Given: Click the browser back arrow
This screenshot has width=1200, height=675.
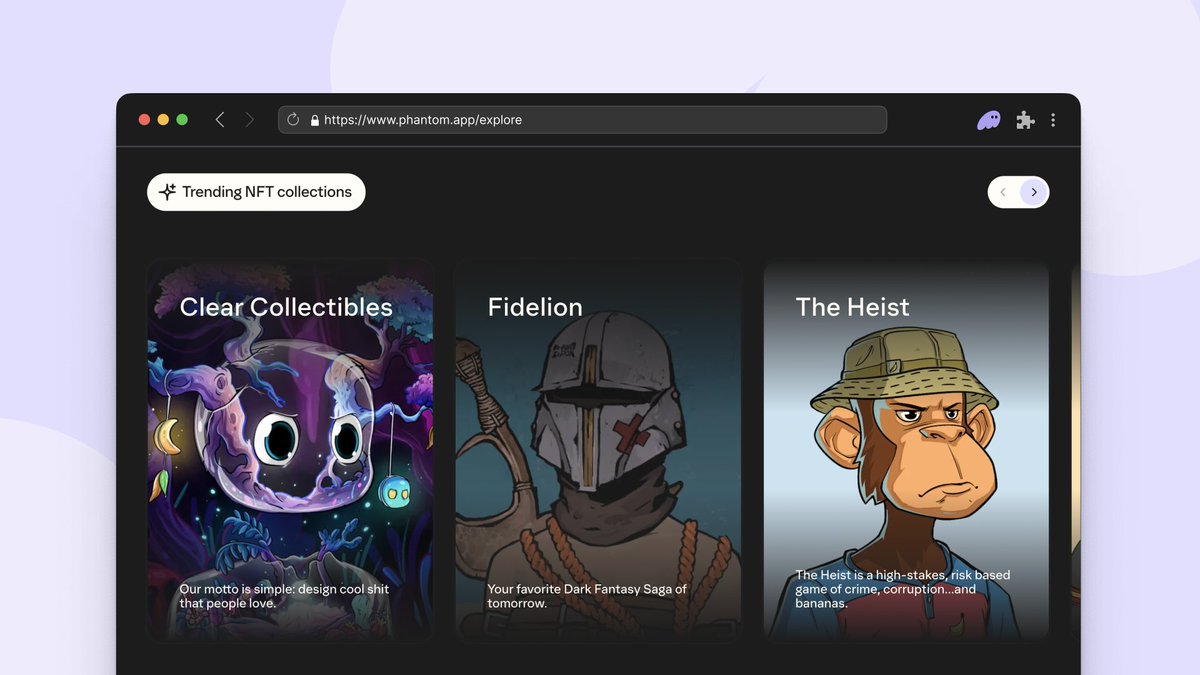Looking at the screenshot, I should point(220,120).
